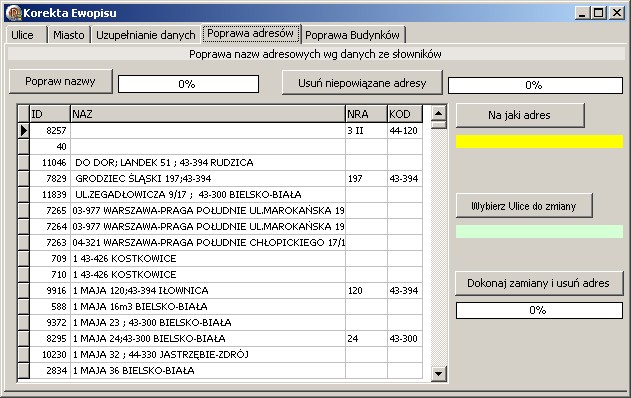Minimize the Korekta Ewopisu window

point(582,13)
